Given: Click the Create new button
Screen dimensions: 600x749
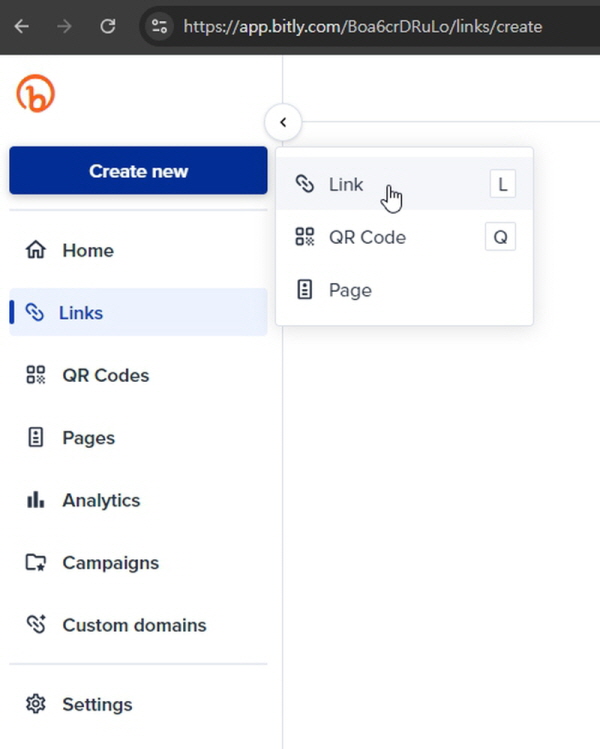Looking at the screenshot, I should [138, 171].
